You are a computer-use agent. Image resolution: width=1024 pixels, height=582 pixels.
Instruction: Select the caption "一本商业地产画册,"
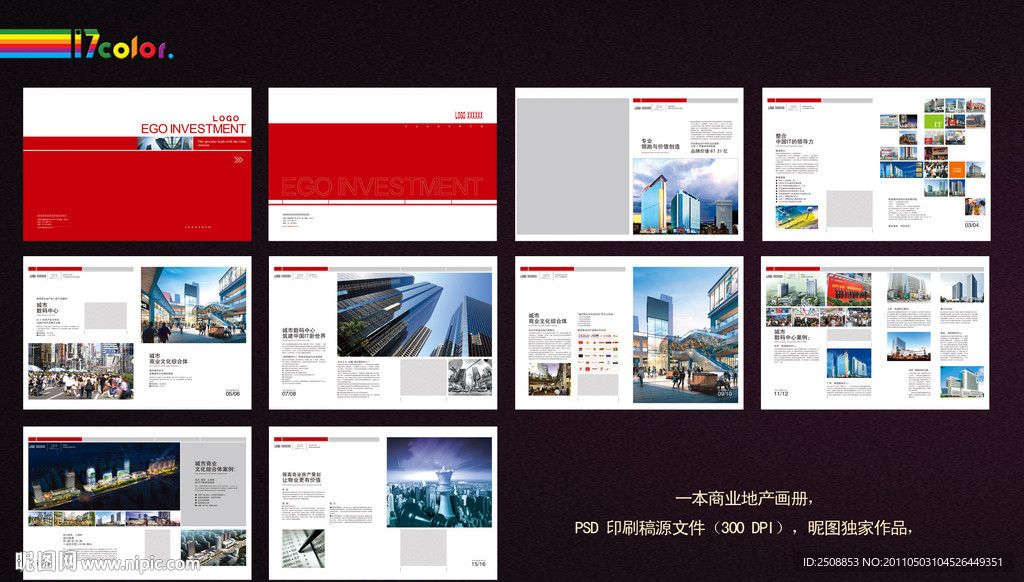[744, 499]
